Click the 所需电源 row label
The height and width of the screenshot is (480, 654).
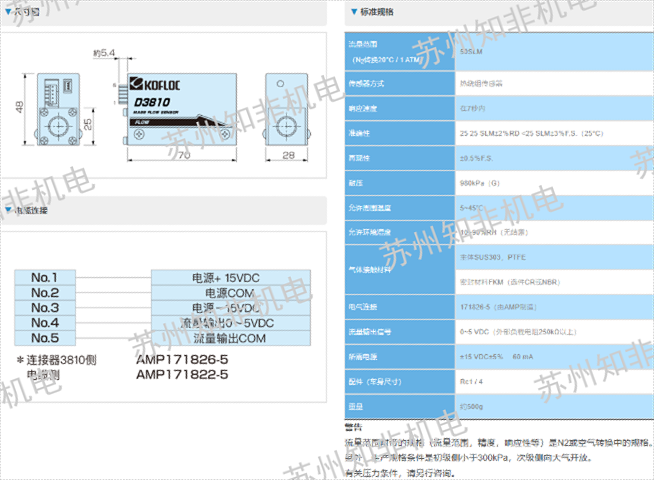362,357
